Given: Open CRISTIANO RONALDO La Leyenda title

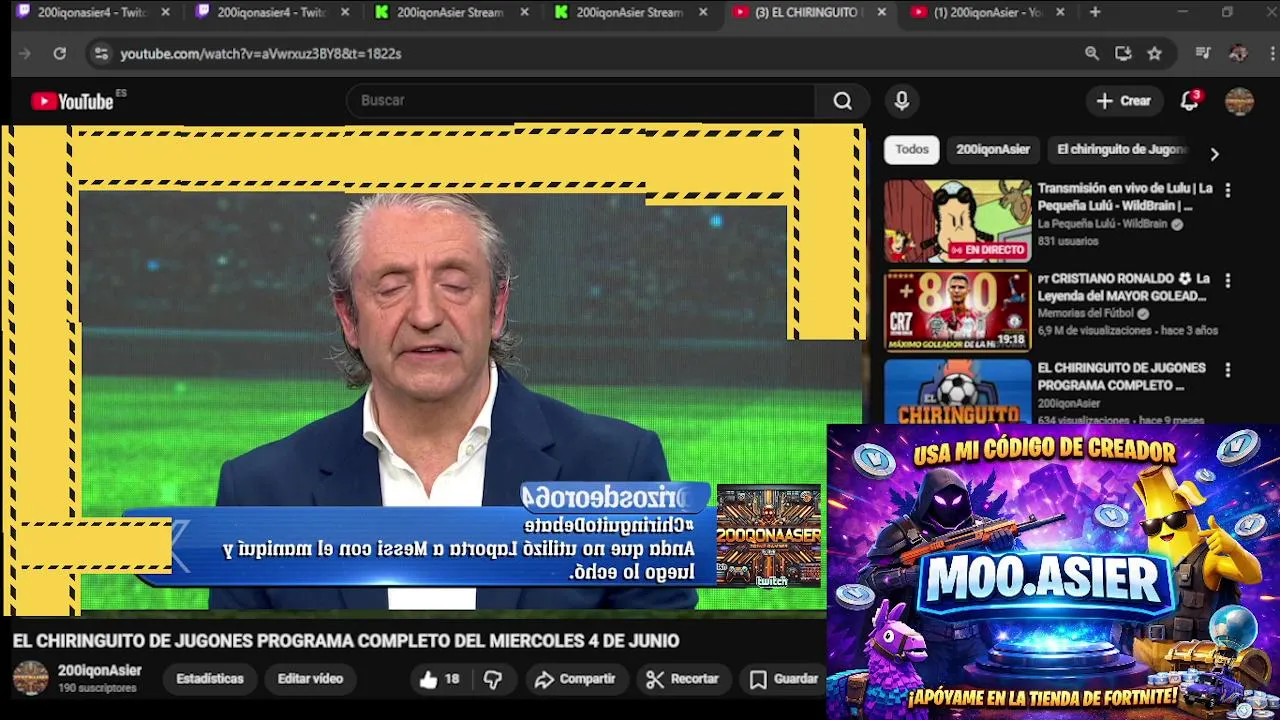Looking at the screenshot, I should [1124, 287].
